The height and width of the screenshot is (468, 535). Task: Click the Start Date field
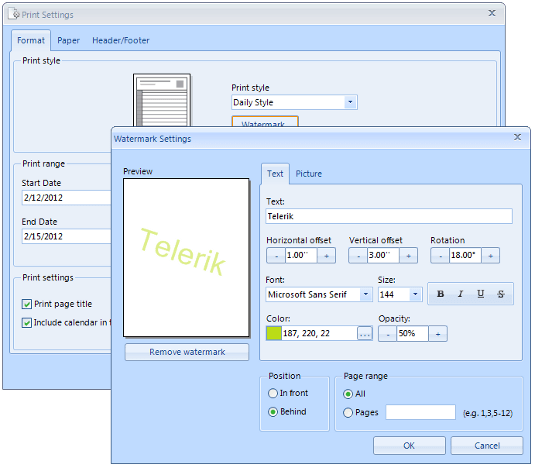(67, 198)
